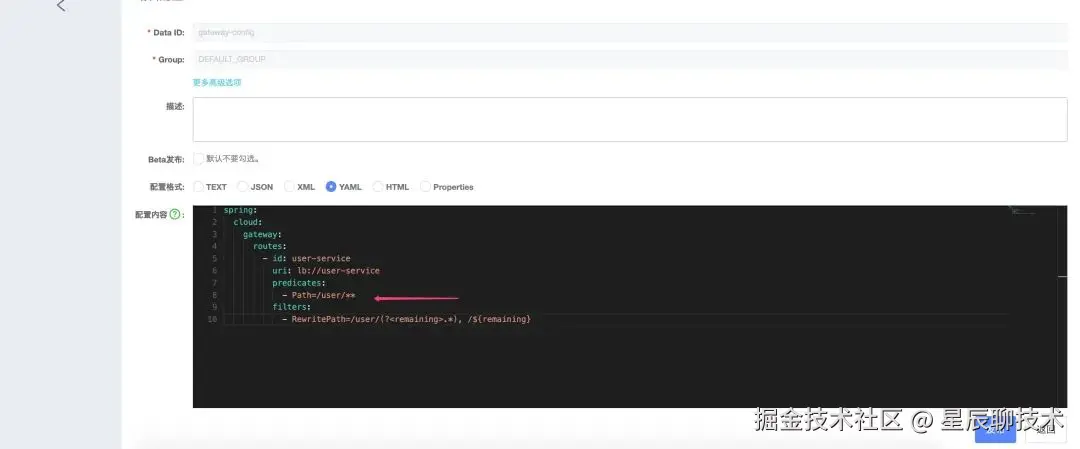Click the Group field with DEFAULT_GROUP
This screenshot has width=1080, height=449.
coord(630,59)
